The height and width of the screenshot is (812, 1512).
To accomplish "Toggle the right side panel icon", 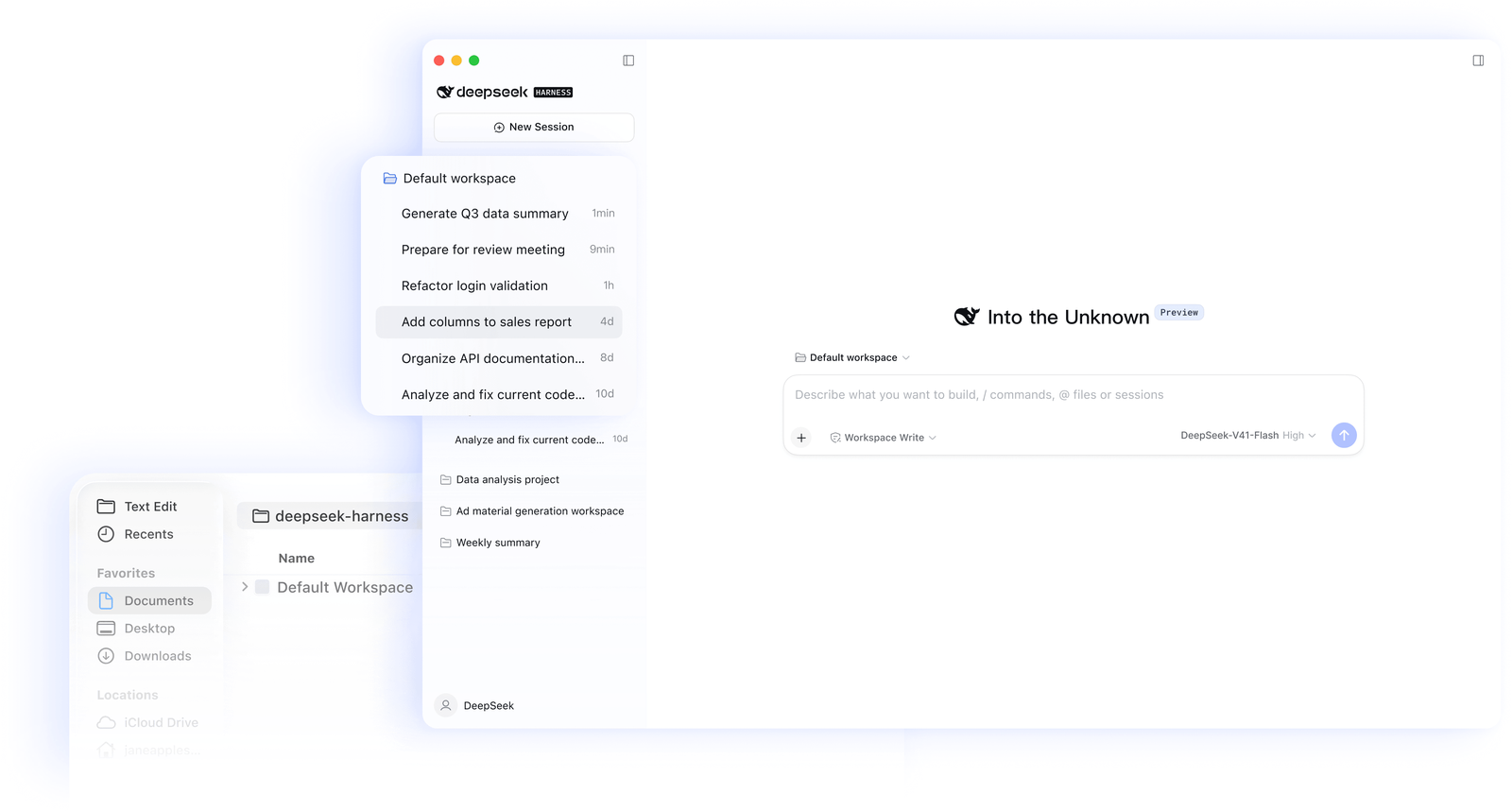I will (1478, 60).
